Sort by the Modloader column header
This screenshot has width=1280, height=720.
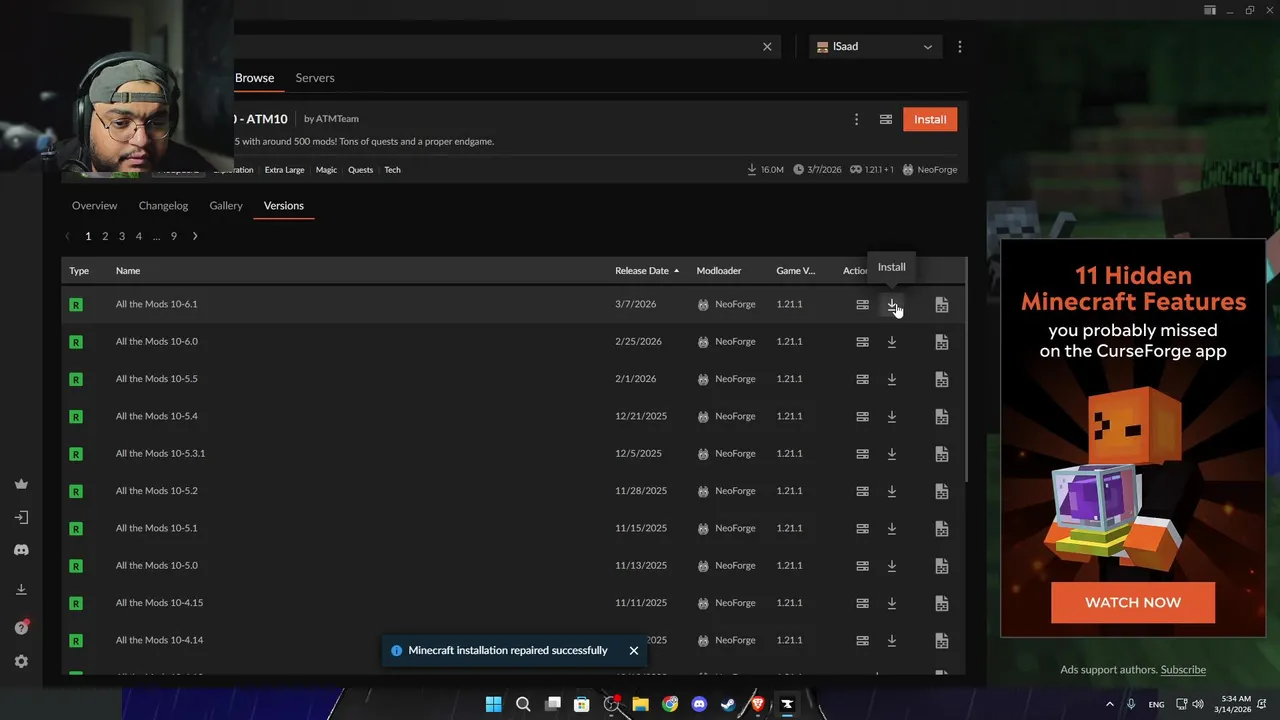(x=719, y=271)
